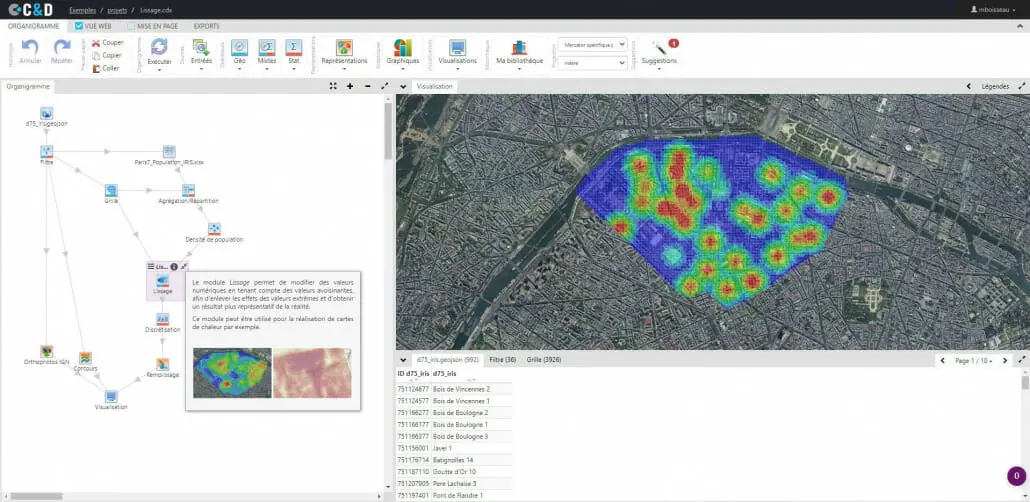This screenshot has height=502, width=1030.
Task: Open the mètre unit dropdown
Action: click(x=592, y=63)
